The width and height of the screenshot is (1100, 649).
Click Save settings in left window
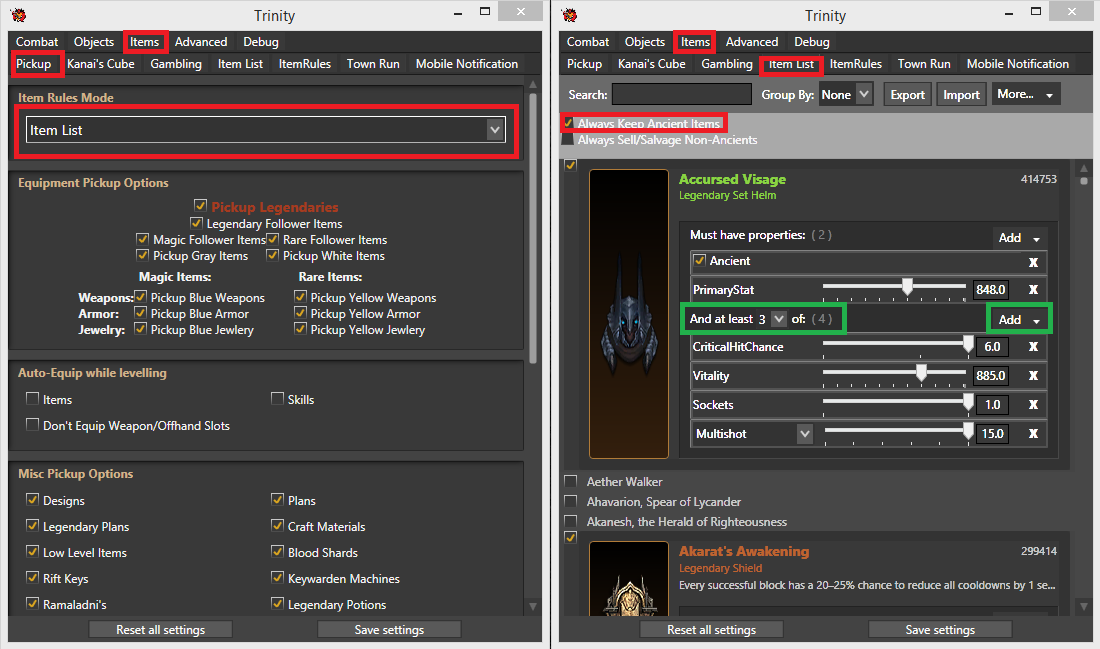pyautogui.click(x=389, y=629)
